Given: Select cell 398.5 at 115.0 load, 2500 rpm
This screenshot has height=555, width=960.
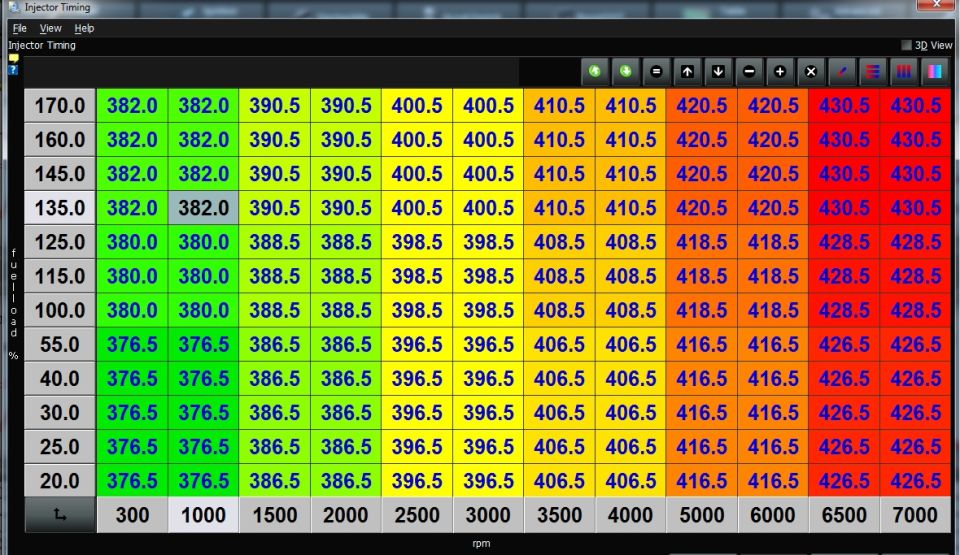Looking at the screenshot, I should tap(417, 276).
